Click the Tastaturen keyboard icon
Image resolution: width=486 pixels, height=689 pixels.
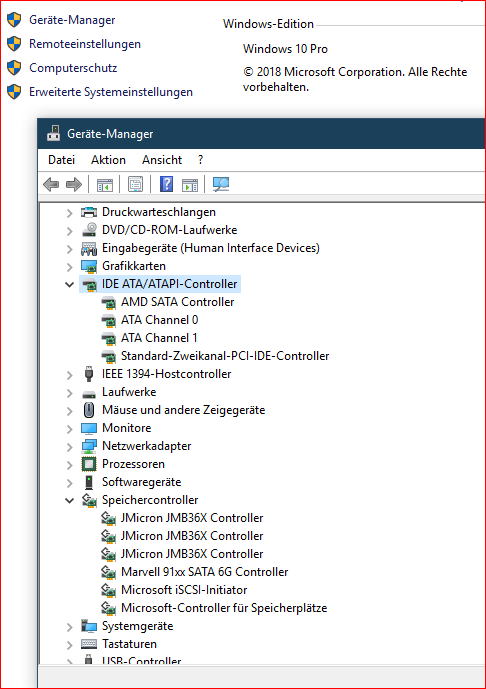(89, 644)
